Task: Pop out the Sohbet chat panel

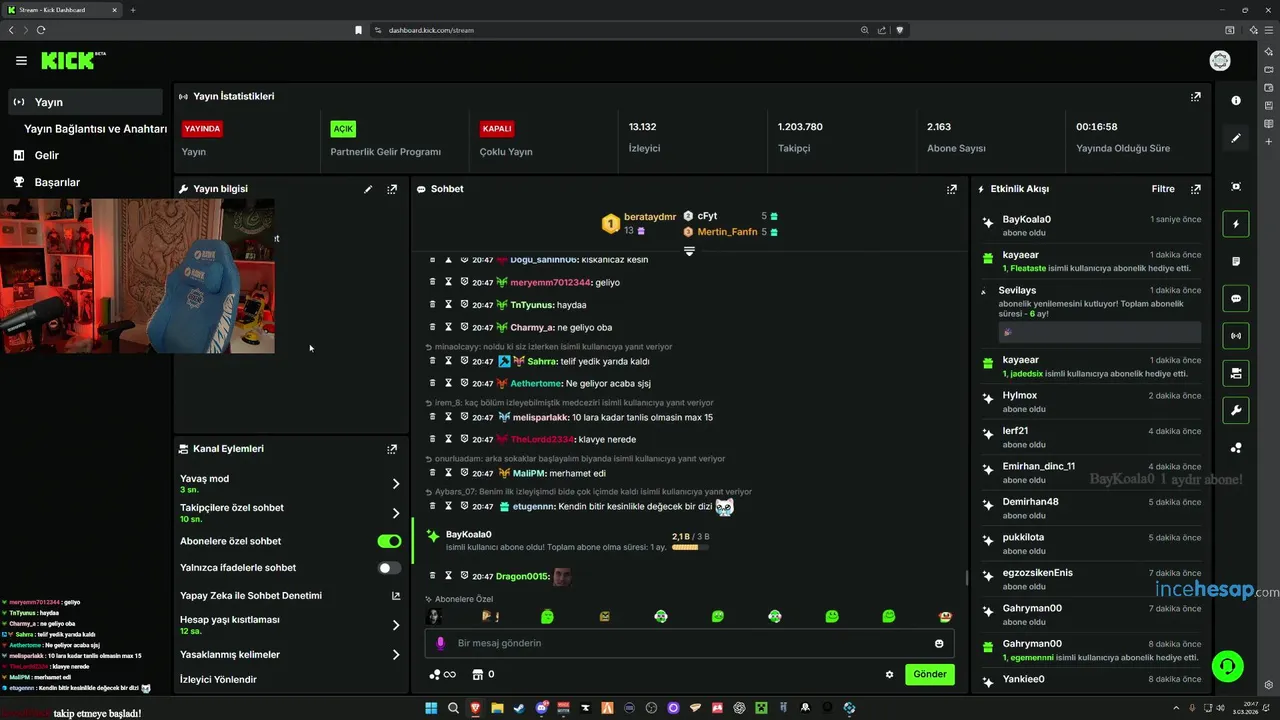Action: coord(951,189)
